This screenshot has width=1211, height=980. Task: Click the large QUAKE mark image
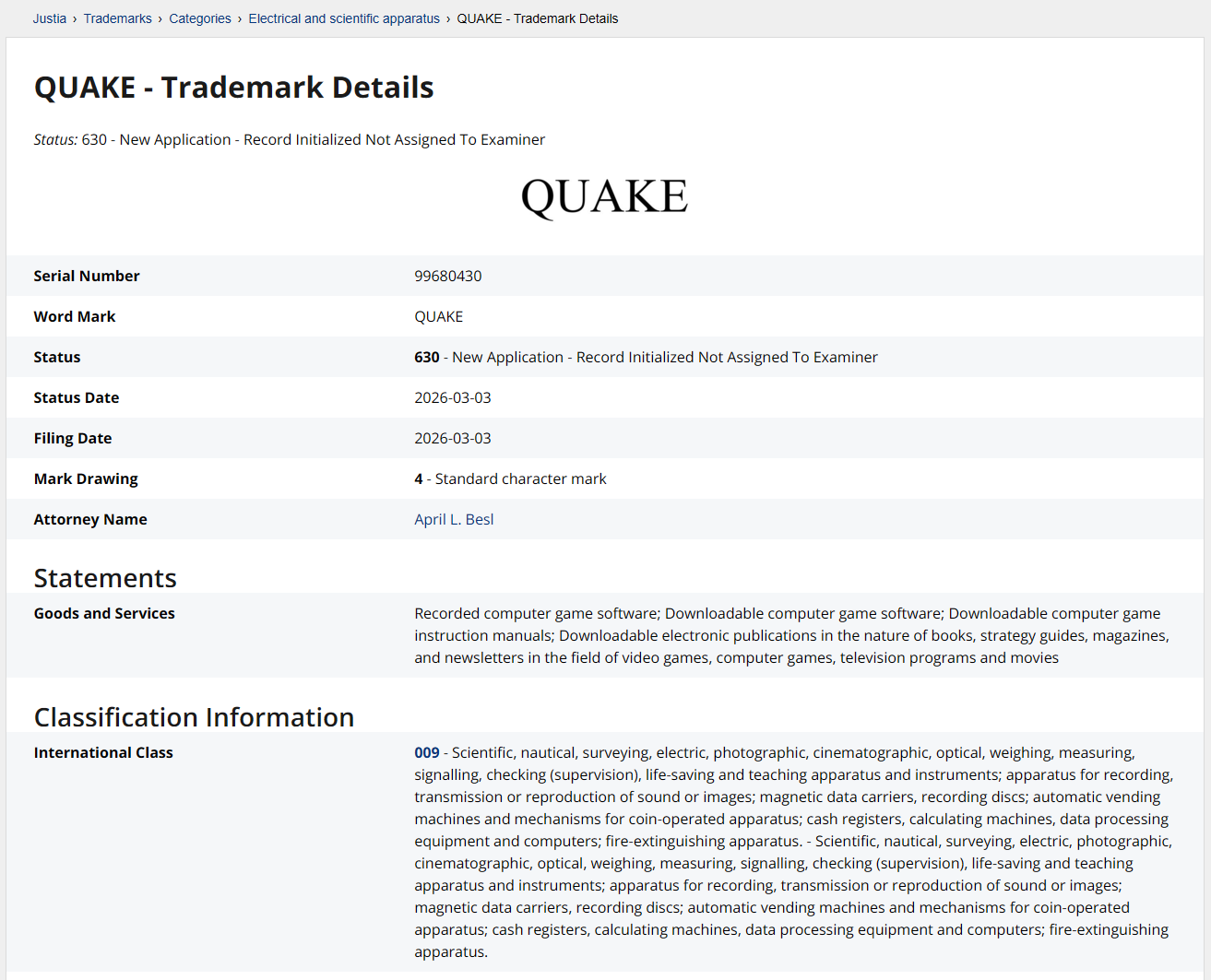[604, 197]
